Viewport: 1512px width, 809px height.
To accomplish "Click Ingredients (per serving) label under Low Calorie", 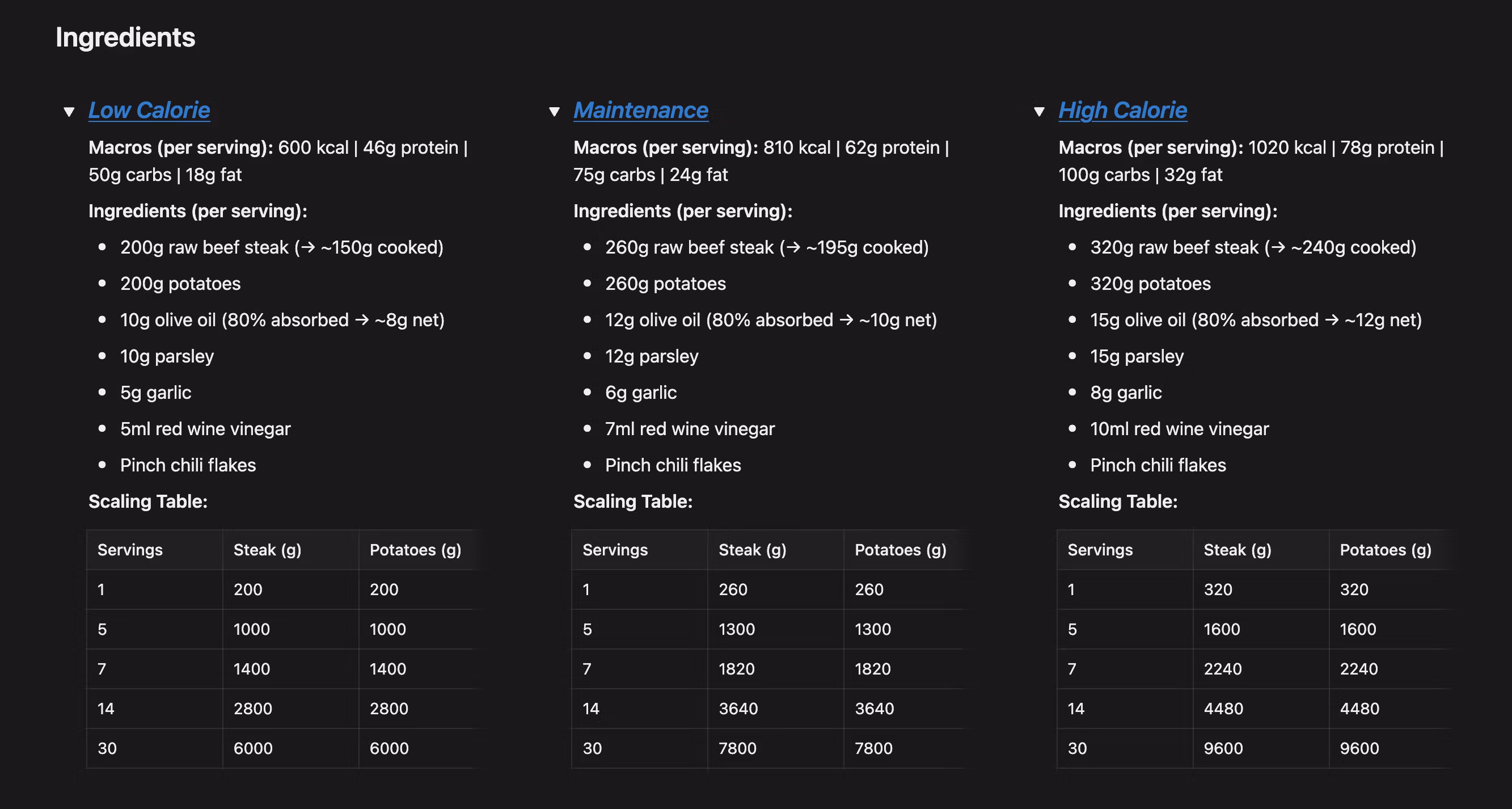I will coord(198,211).
